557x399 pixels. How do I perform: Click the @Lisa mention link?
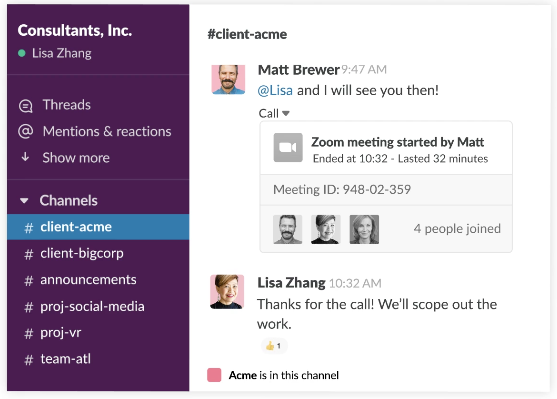(x=275, y=90)
